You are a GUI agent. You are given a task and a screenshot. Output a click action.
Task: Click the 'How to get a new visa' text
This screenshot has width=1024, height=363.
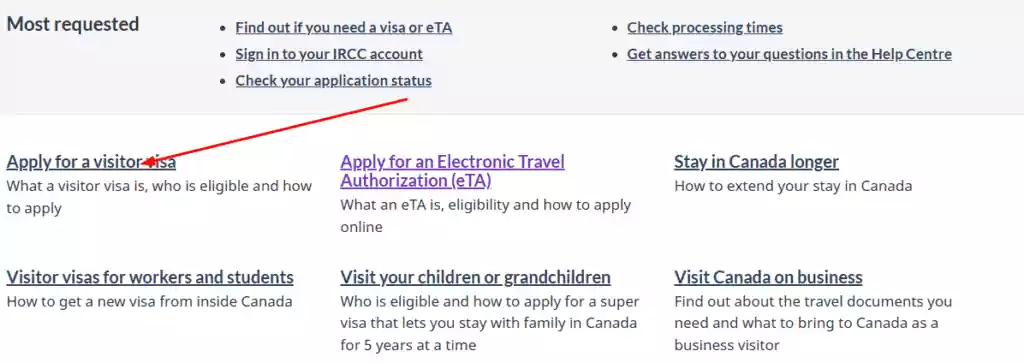[x=150, y=302]
